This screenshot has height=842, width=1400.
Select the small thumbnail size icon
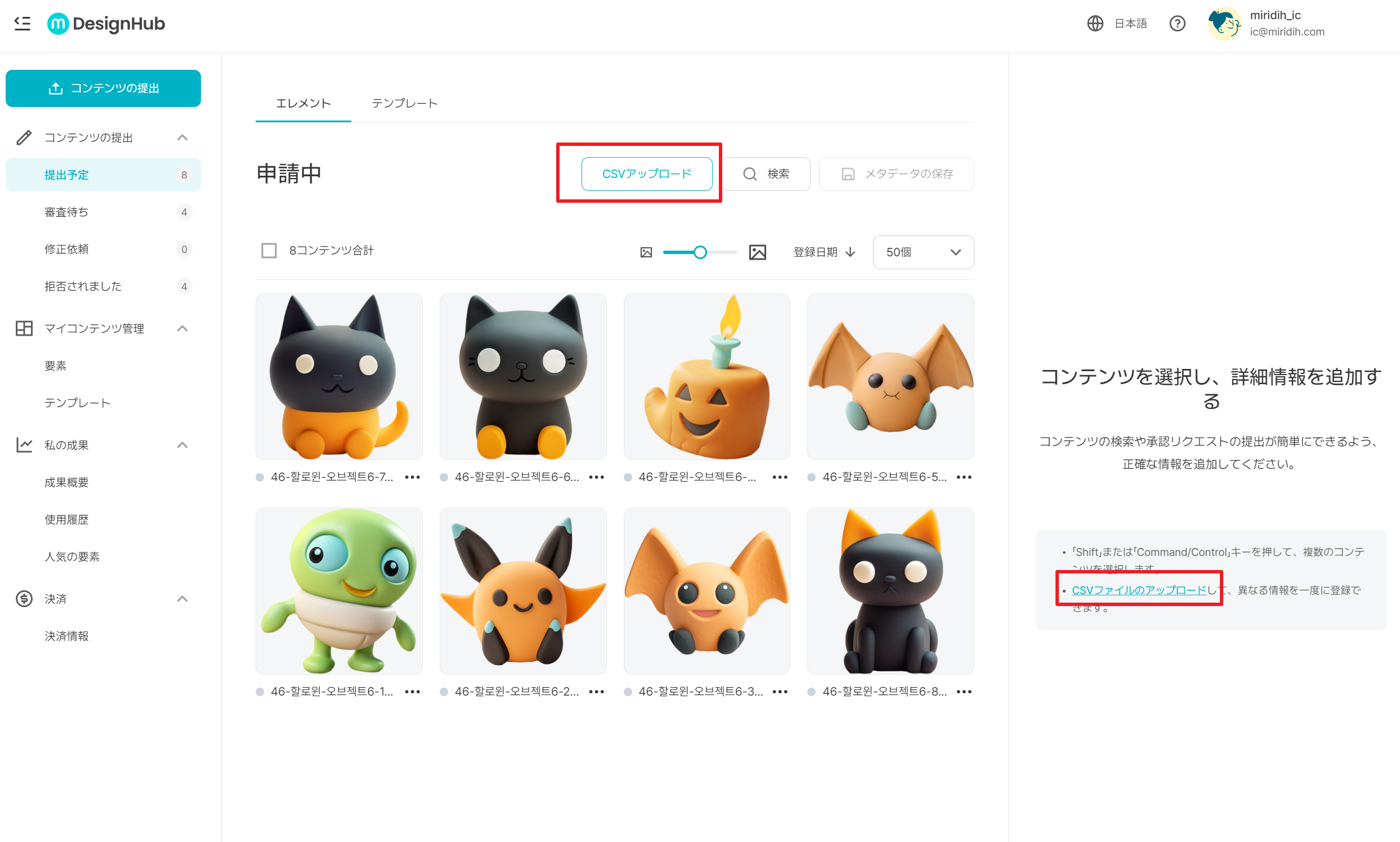tap(646, 252)
